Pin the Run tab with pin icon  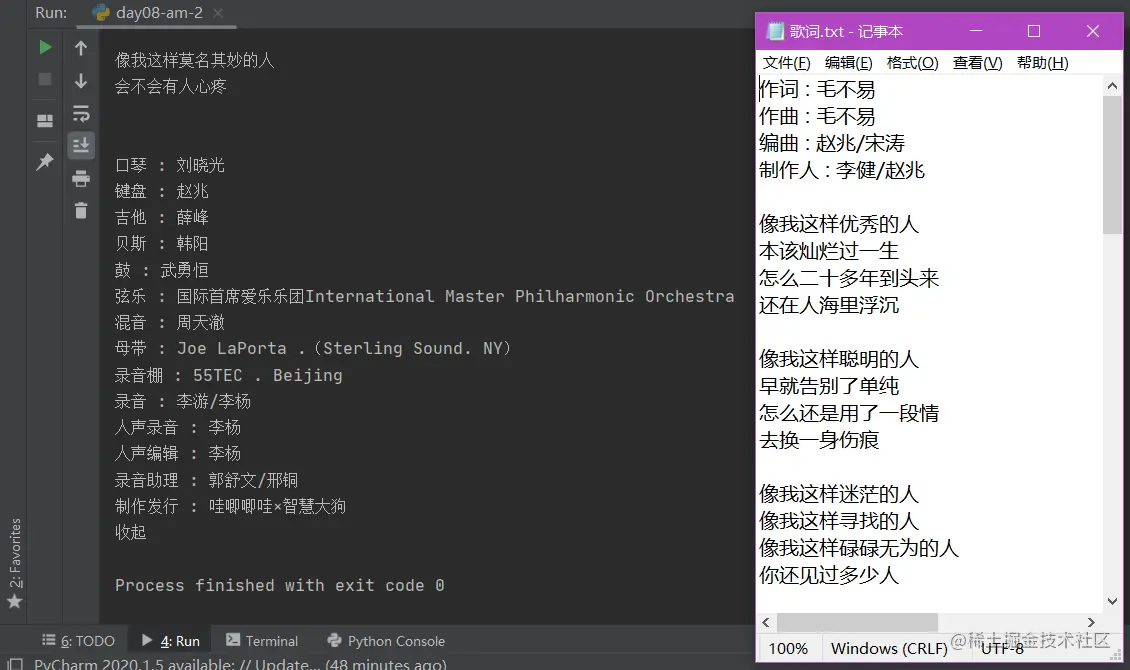pyautogui.click(x=45, y=161)
